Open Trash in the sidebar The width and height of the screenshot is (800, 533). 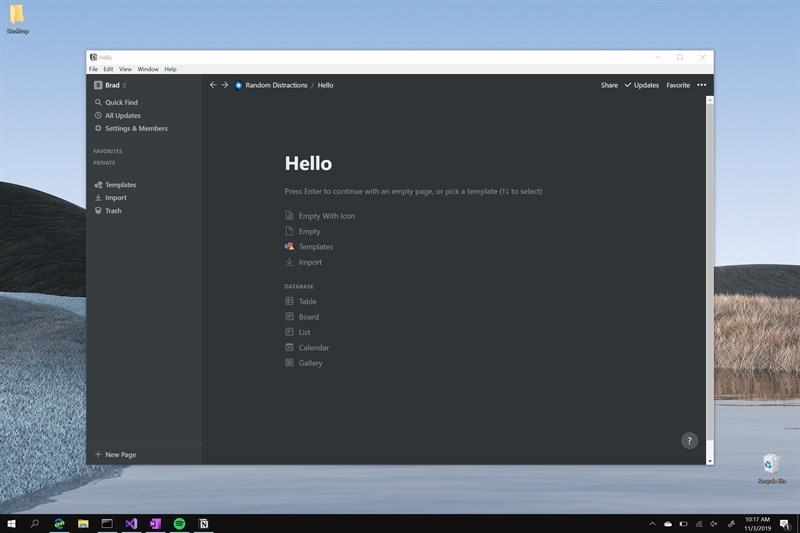pos(113,211)
